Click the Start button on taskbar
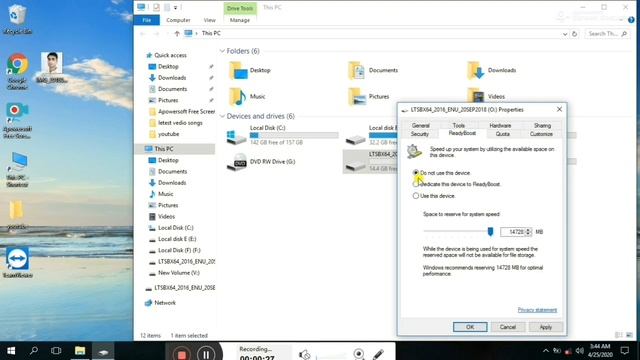Image resolution: width=640 pixels, height=360 pixels. pos(11,351)
